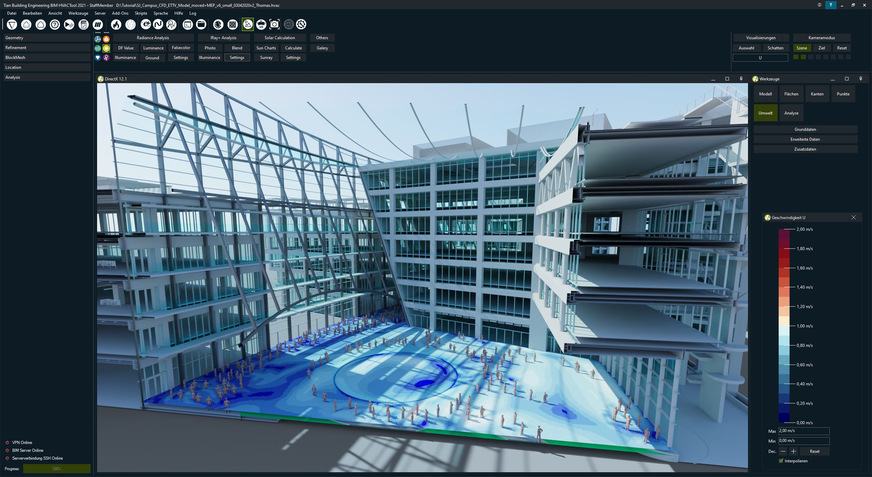Screen dimensions: 872x477
Task: Pin the Werkzeuge panel with its pin icon
Action: coord(862,77)
